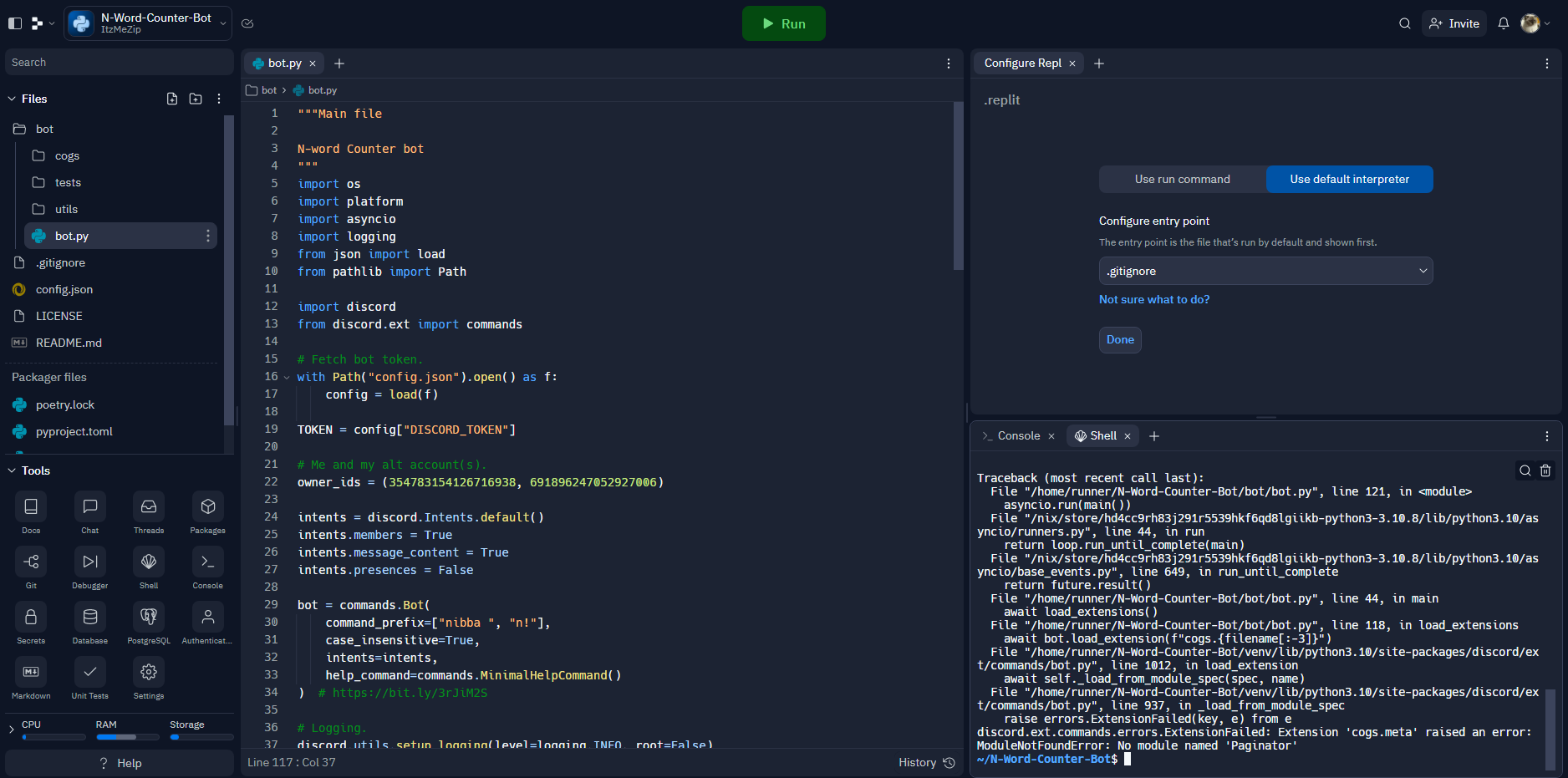Switch to the Configure Repl tab
The image size is (1568, 778).
[x=1022, y=63]
